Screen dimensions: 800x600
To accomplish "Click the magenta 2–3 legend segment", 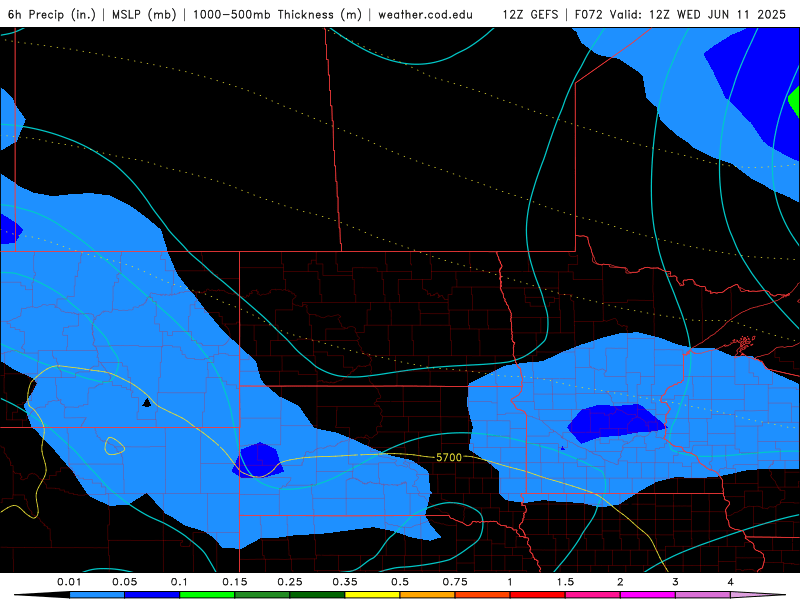I will pyautogui.click(x=648, y=595).
